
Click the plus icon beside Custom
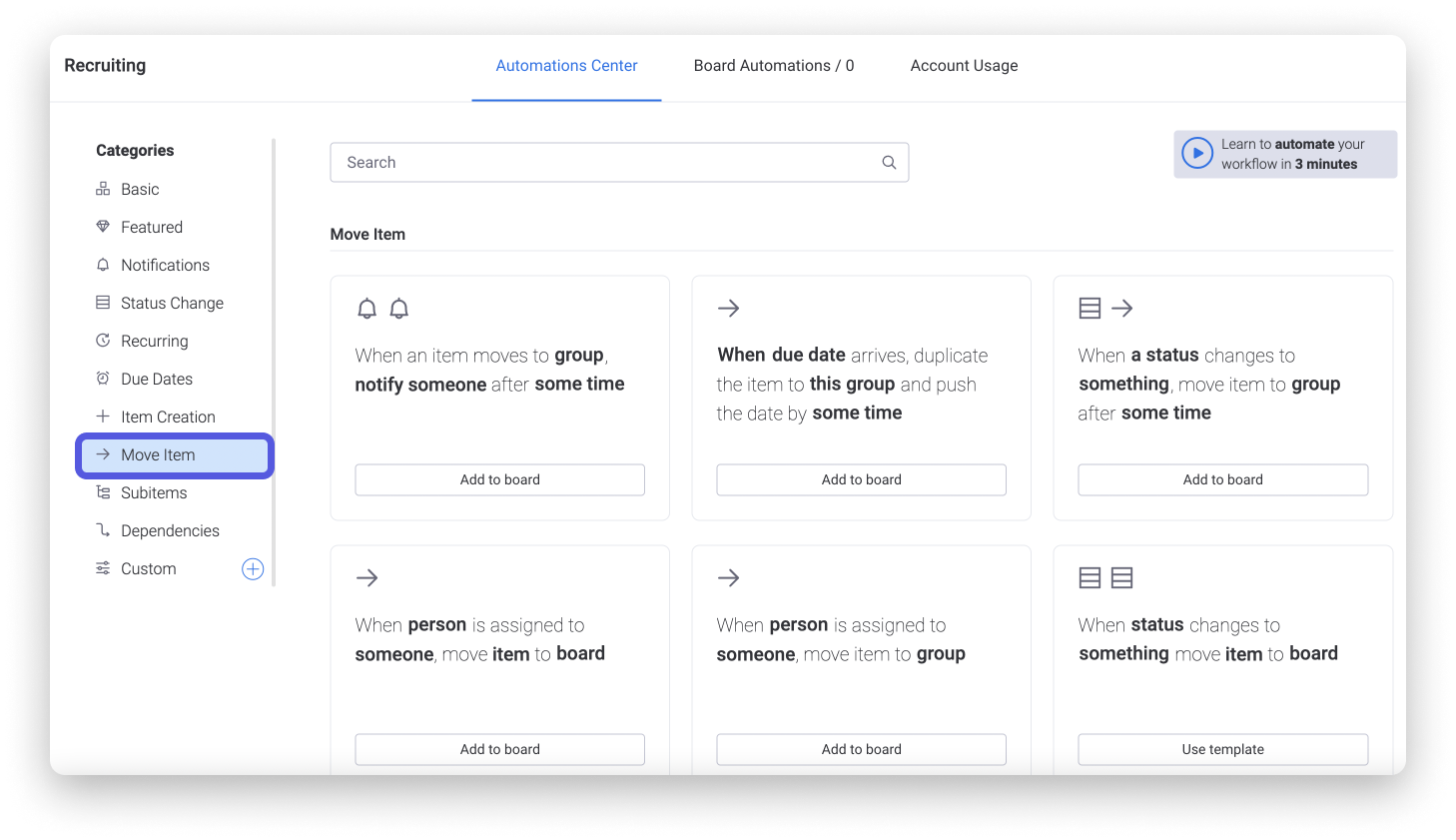(253, 568)
